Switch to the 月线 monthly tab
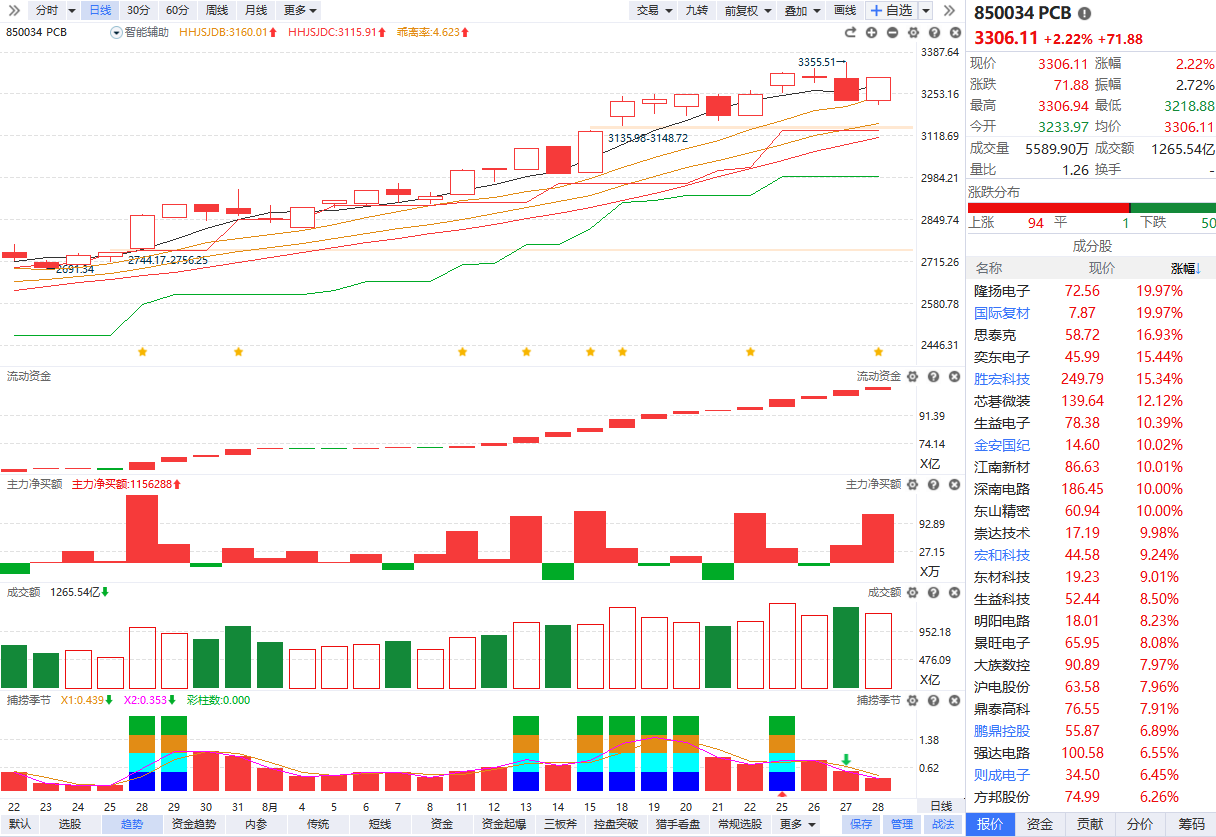Image resolution: width=1216 pixels, height=837 pixels. pyautogui.click(x=256, y=10)
